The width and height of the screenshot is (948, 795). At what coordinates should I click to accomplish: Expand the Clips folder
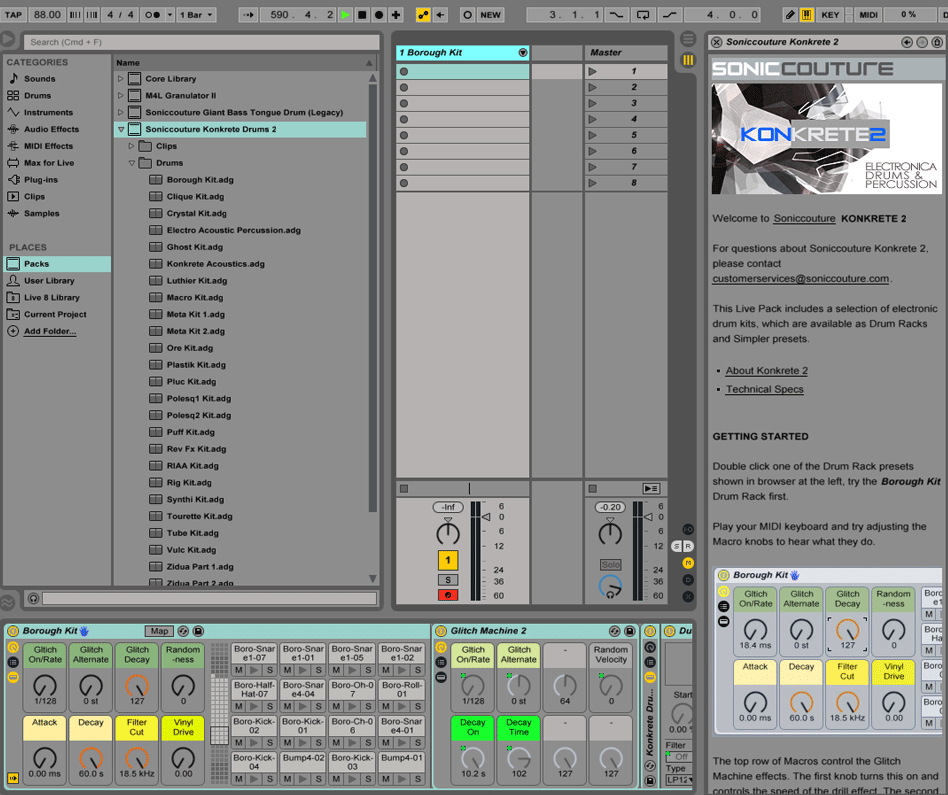coord(131,146)
